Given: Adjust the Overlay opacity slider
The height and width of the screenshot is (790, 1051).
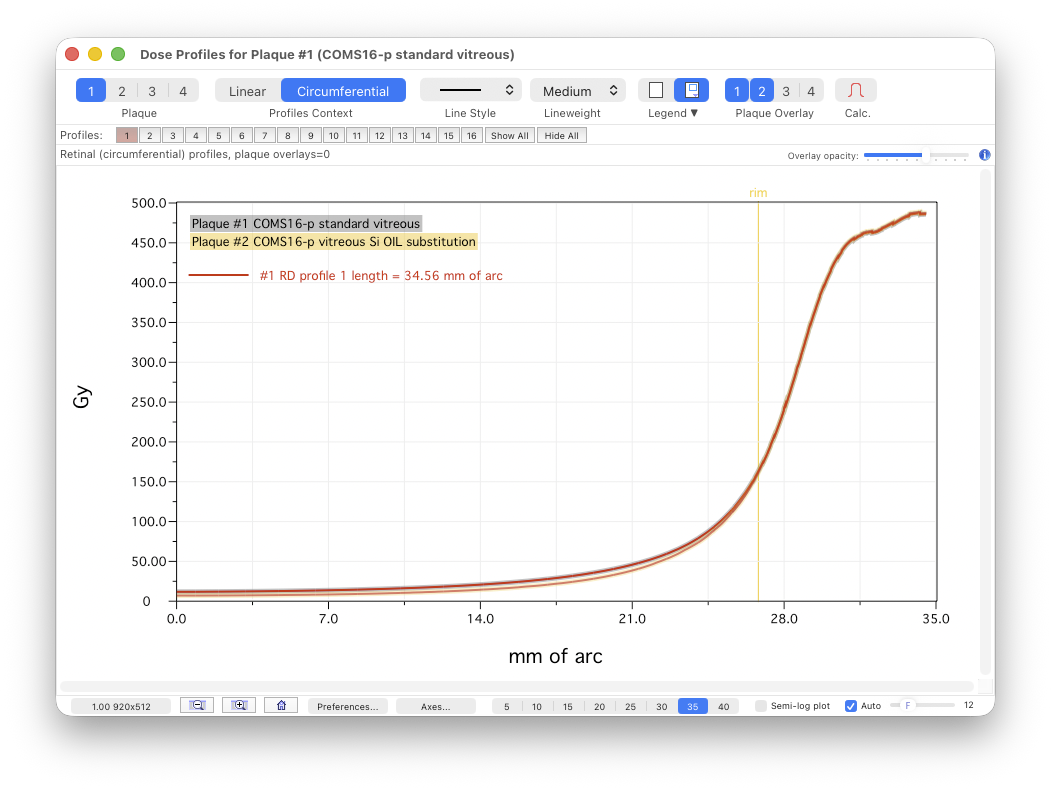Looking at the screenshot, I should [916, 155].
